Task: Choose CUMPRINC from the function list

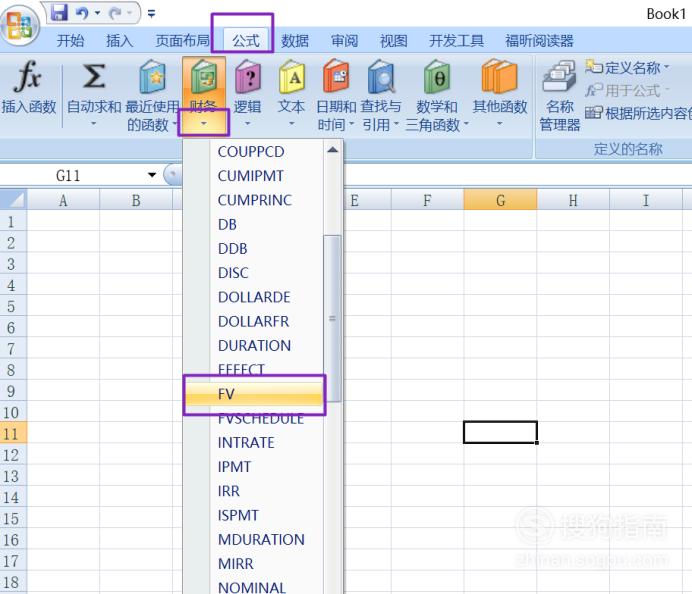Action: 253,200
